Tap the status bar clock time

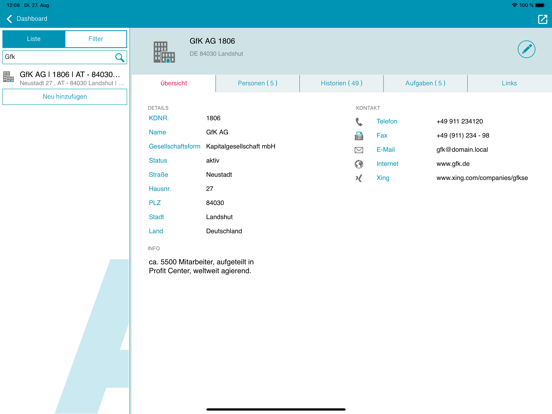[x=13, y=5]
